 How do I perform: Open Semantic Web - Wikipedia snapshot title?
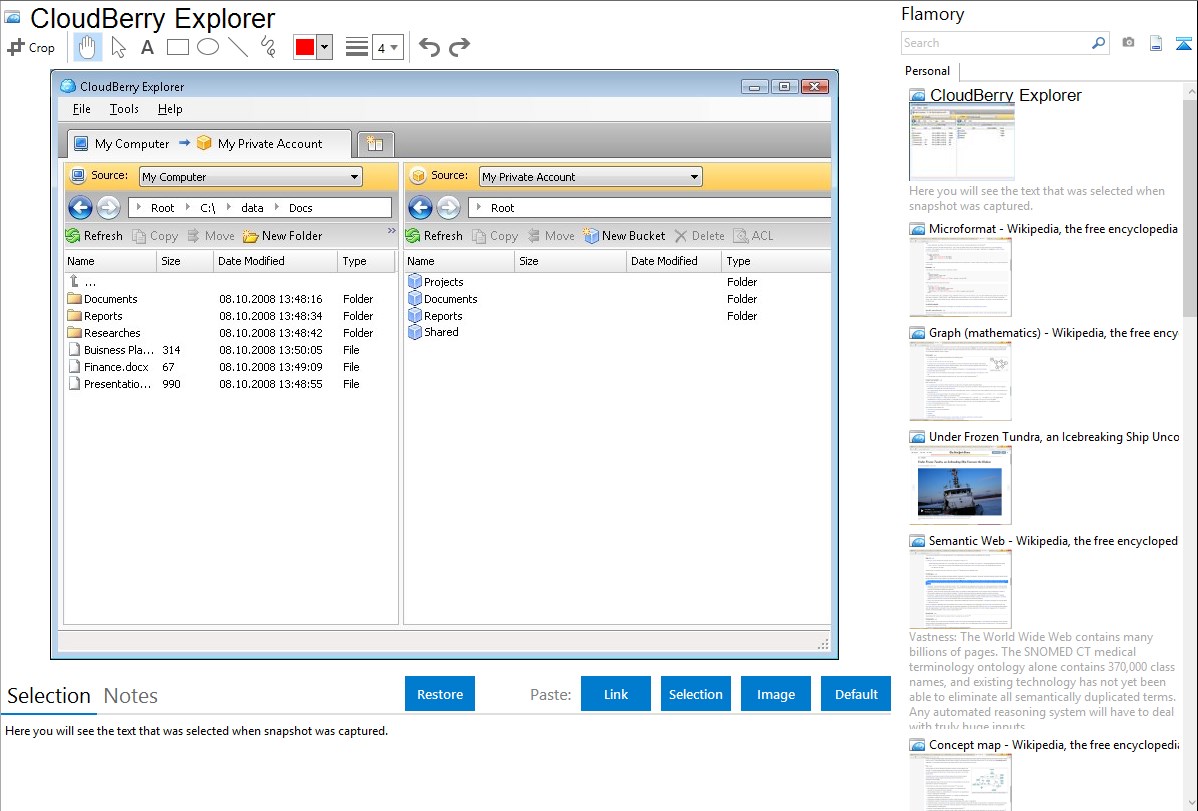pos(1053,540)
